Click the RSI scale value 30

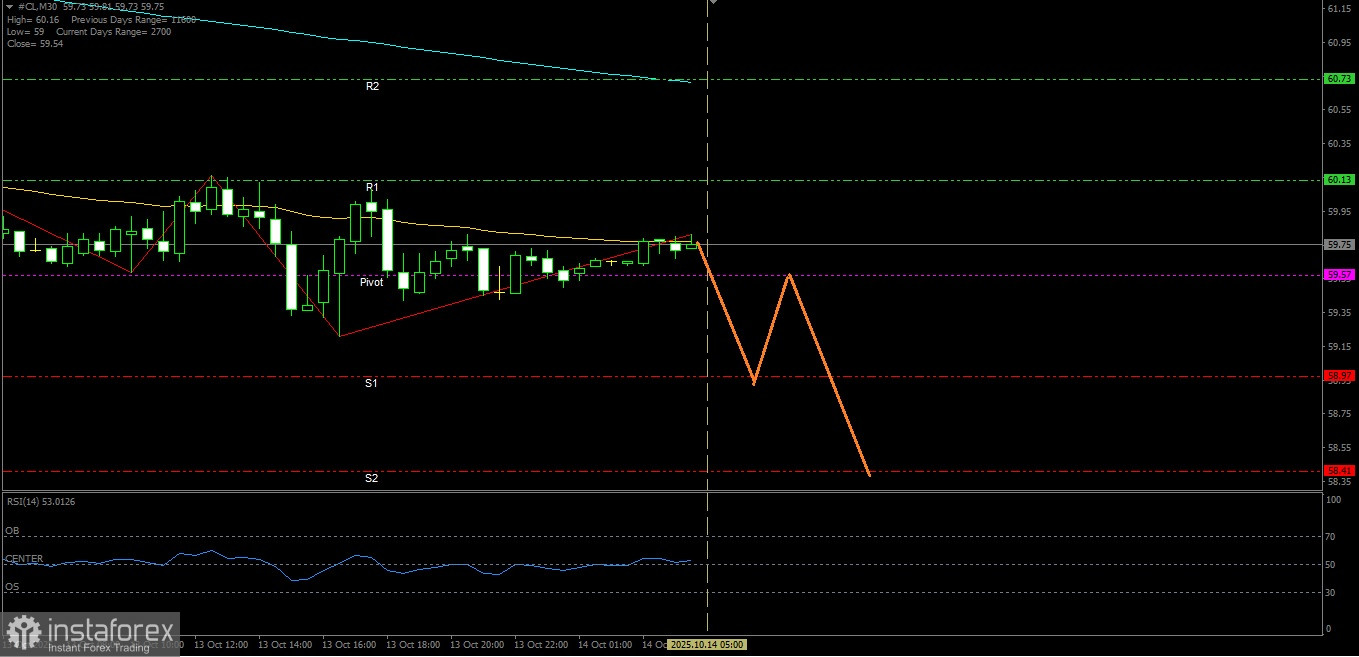coord(1331,593)
